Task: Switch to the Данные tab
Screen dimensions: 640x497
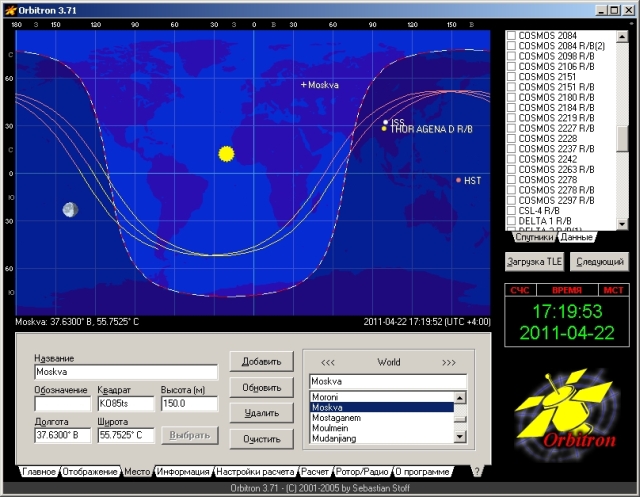Action: [x=576, y=237]
